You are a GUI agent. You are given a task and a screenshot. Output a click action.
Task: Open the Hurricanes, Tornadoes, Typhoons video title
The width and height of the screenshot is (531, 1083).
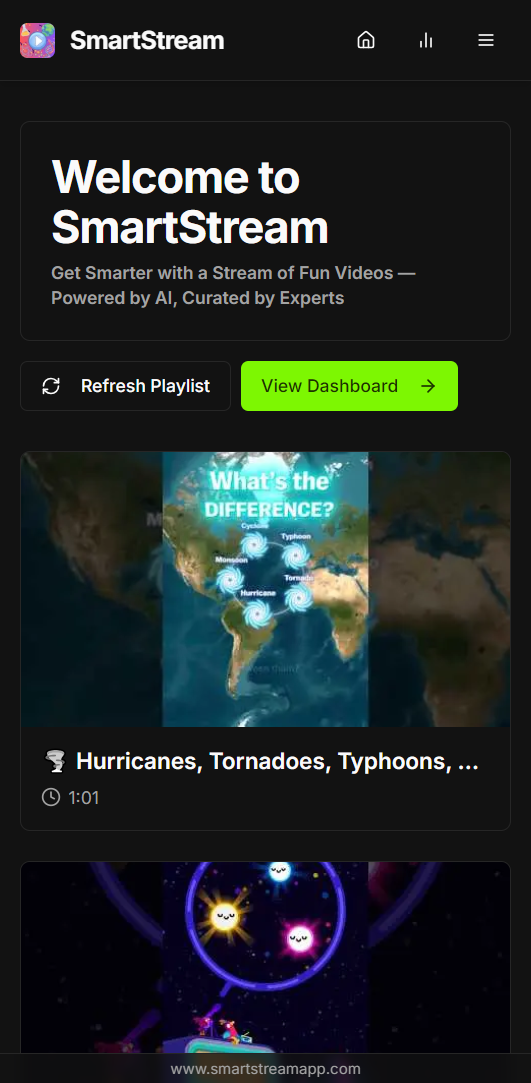point(277,761)
